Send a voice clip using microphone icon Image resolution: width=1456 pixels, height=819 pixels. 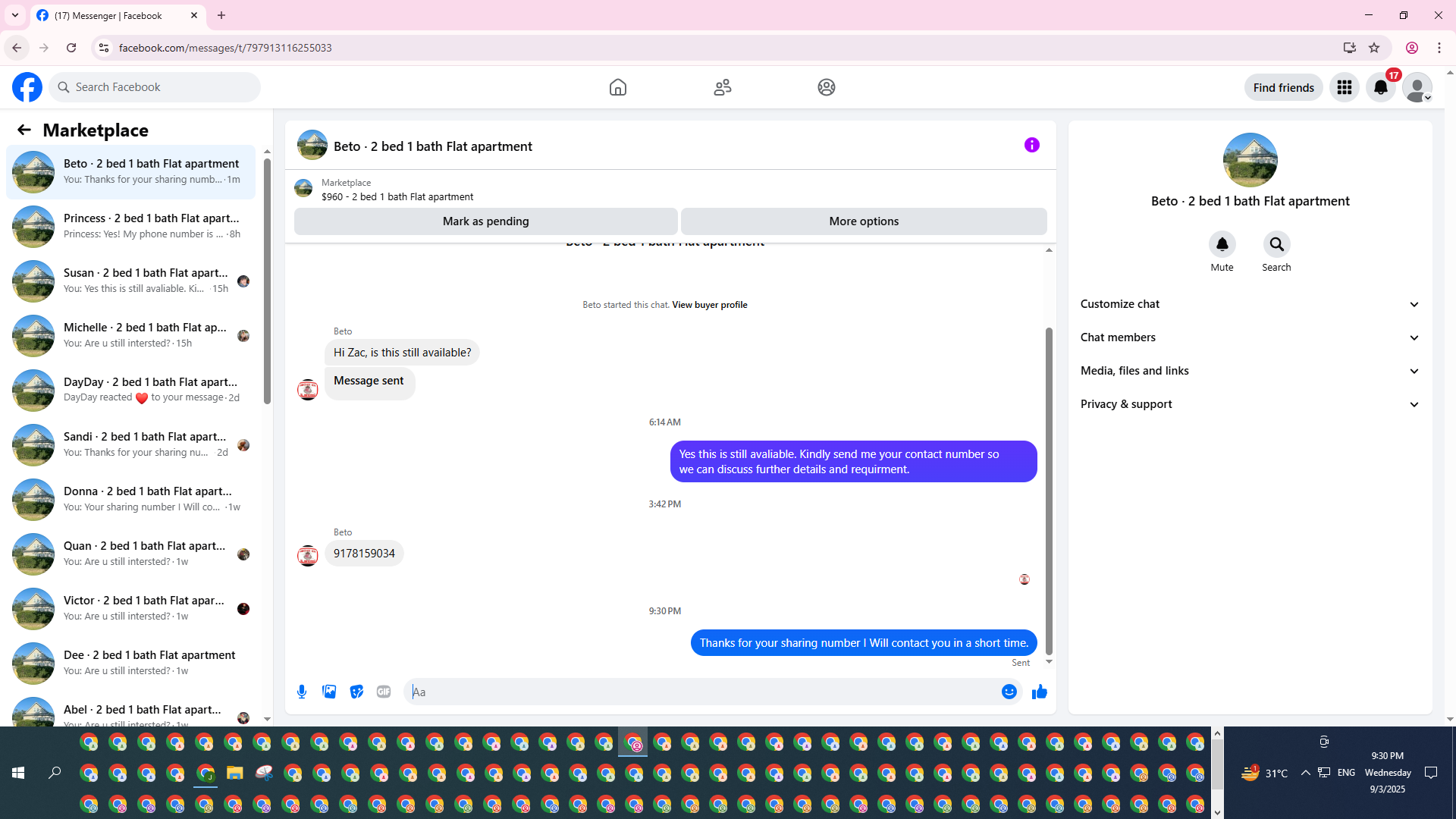point(302,692)
